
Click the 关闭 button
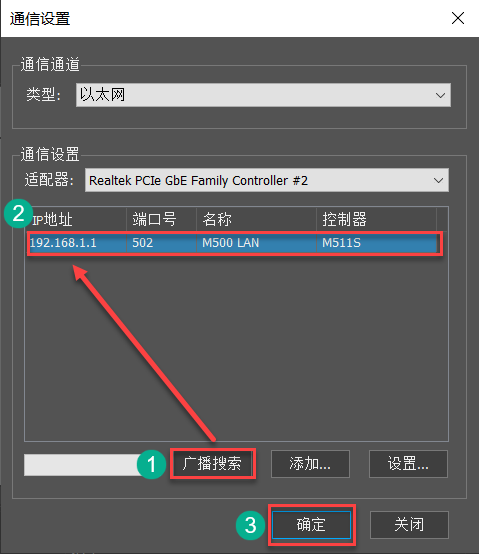tap(409, 525)
